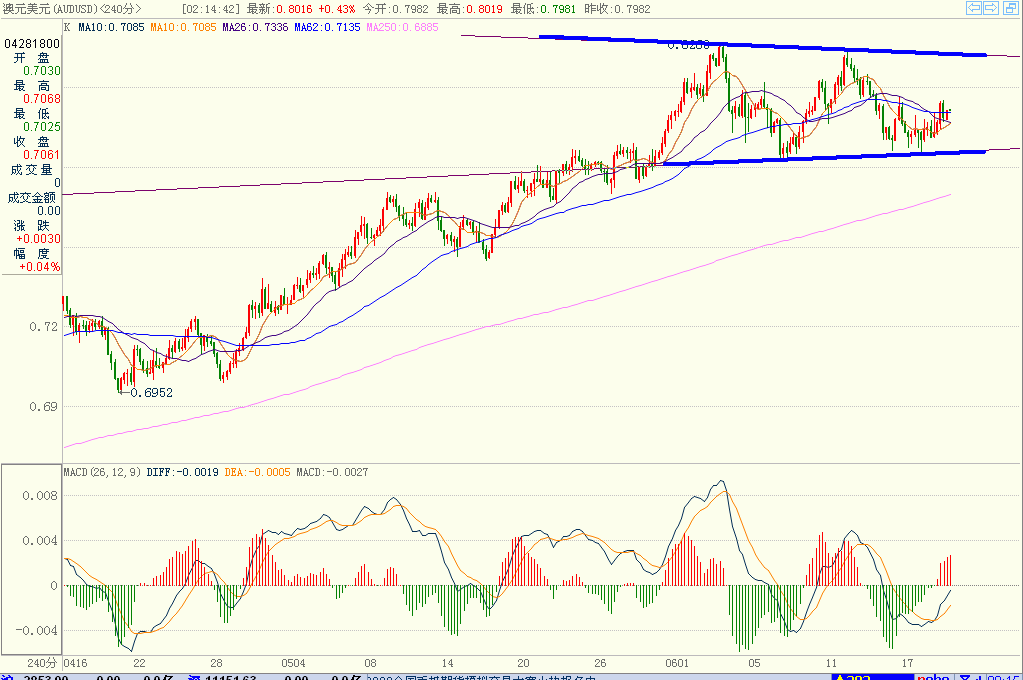The image size is (1023, 680).
Task: Click the 涨跌 value +0.0030
Action: [38, 239]
